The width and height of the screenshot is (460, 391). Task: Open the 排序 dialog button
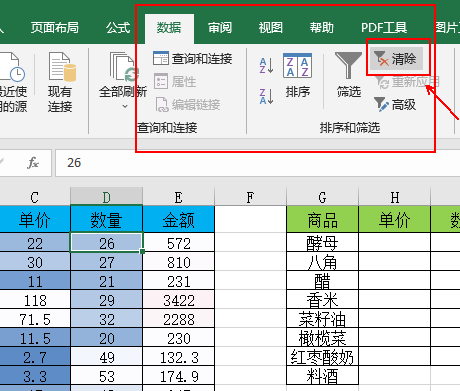click(298, 75)
